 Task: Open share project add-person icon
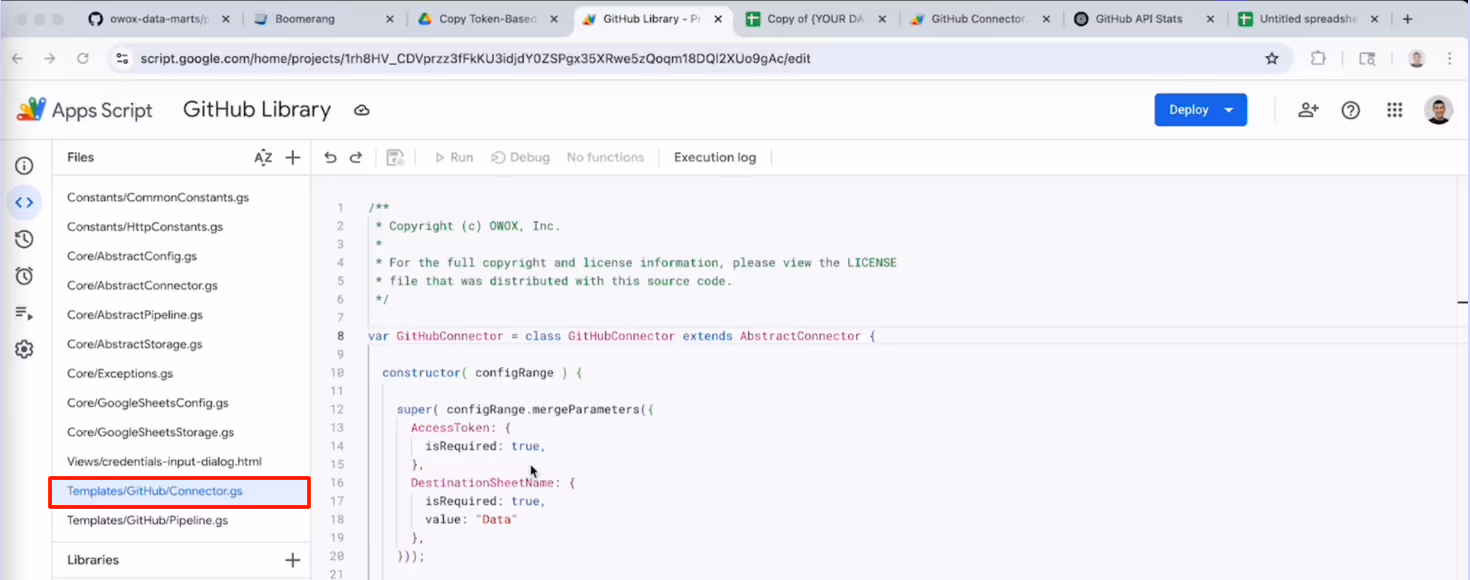1308,110
